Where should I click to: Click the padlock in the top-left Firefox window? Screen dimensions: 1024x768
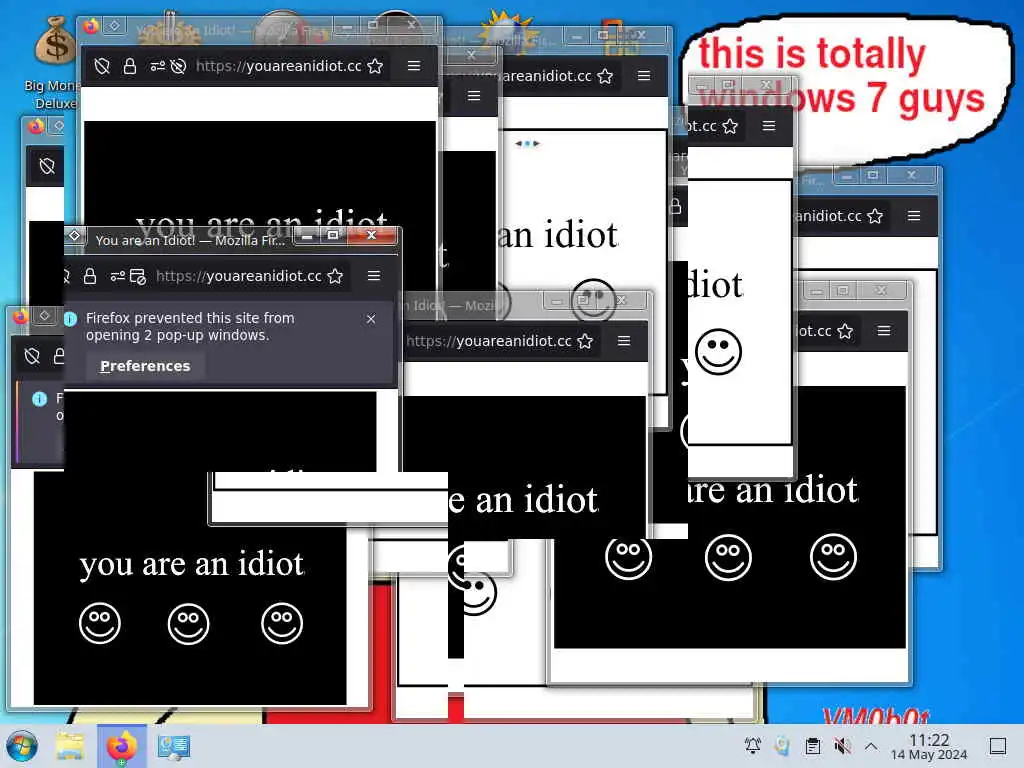130,66
